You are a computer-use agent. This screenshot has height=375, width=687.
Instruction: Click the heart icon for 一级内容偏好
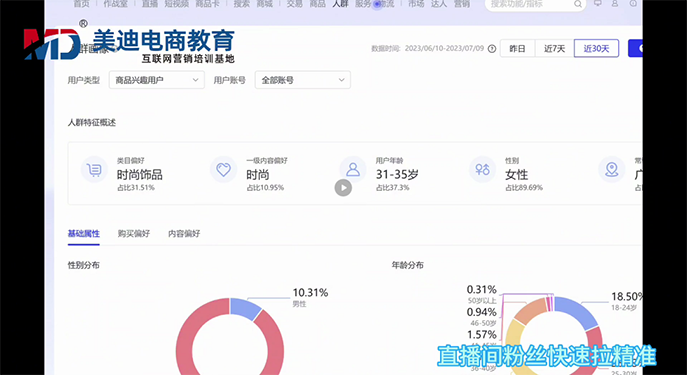point(223,170)
